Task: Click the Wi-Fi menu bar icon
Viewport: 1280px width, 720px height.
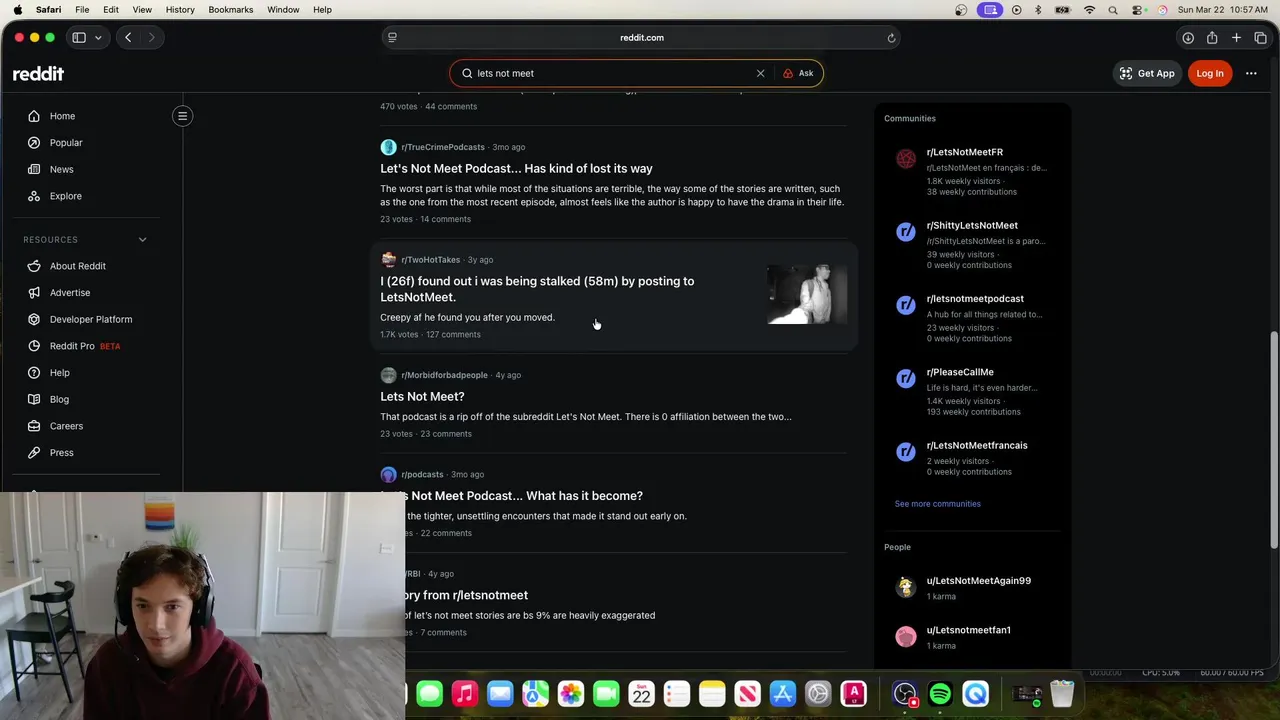Action: coord(1089,9)
